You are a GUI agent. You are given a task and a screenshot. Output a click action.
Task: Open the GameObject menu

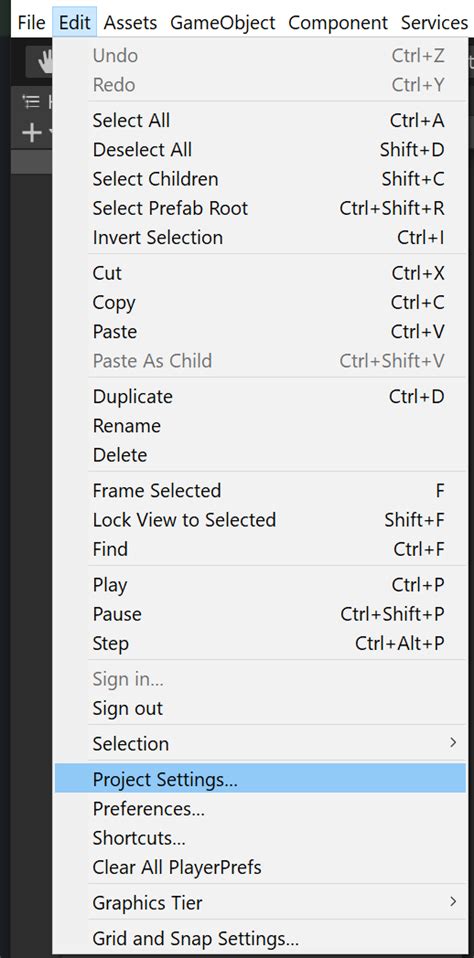pyautogui.click(x=223, y=23)
